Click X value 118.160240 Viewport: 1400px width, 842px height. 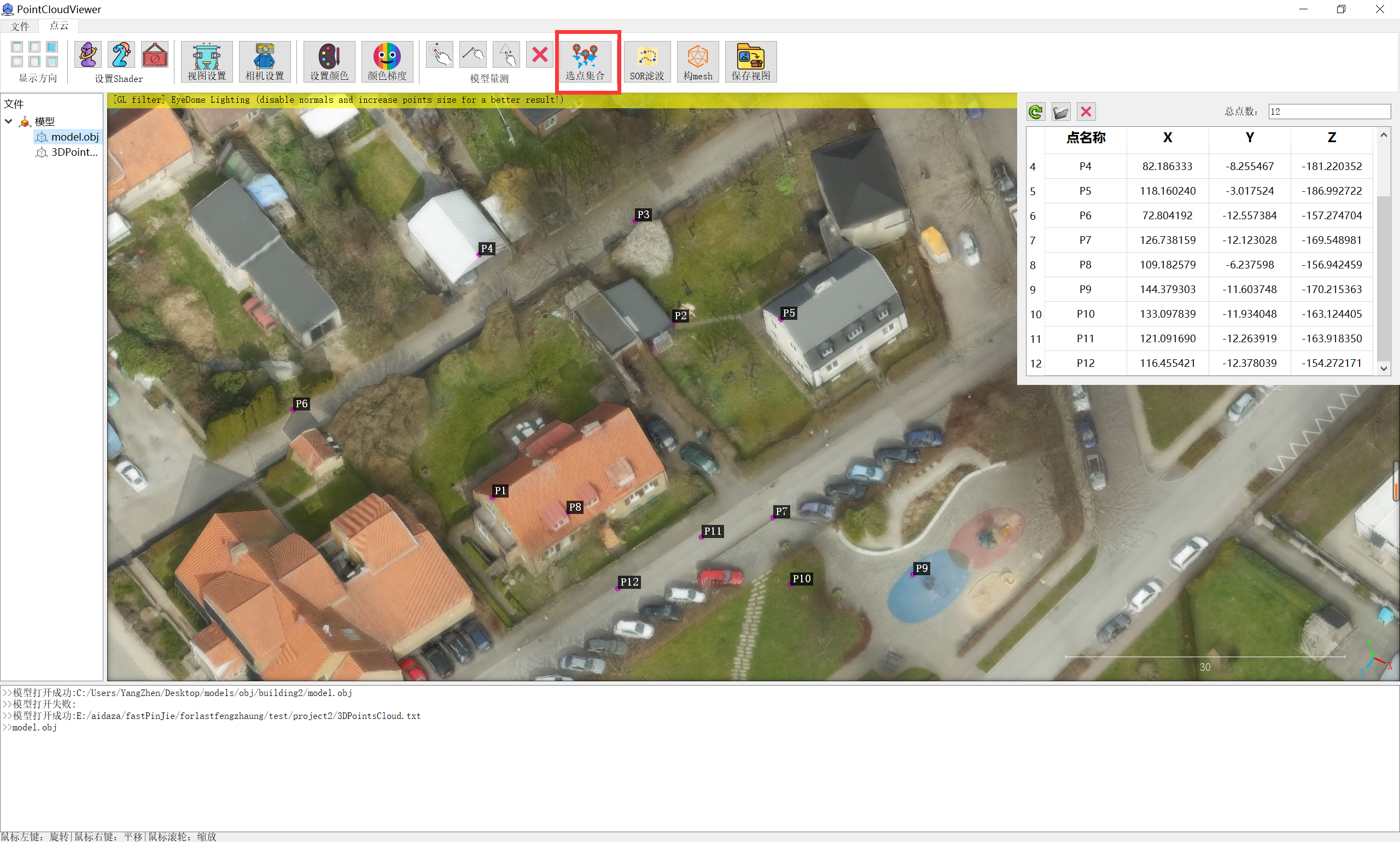tap(1168, 191)
